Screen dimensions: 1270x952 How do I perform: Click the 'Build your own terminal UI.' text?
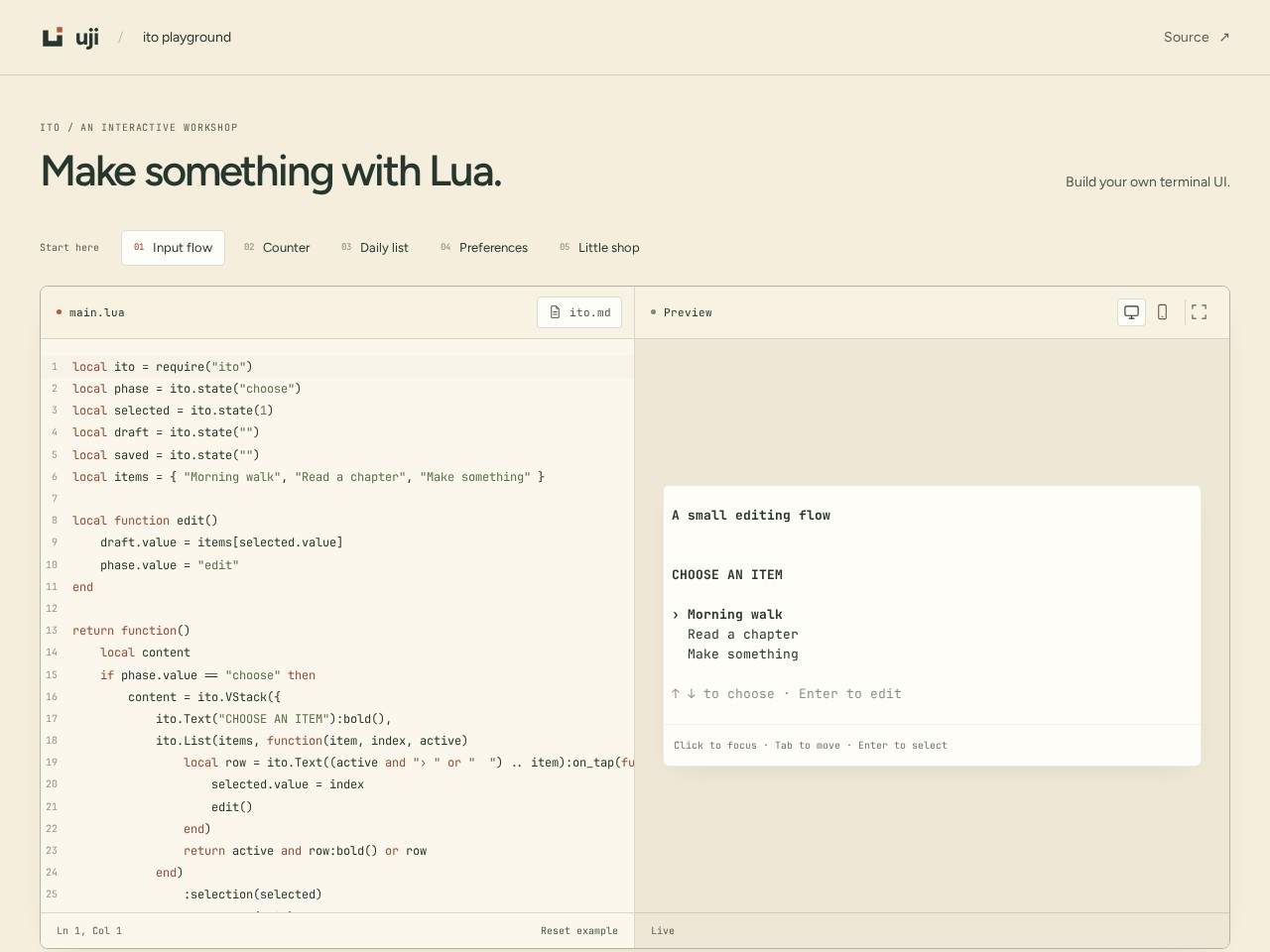tap(1148, 181)
